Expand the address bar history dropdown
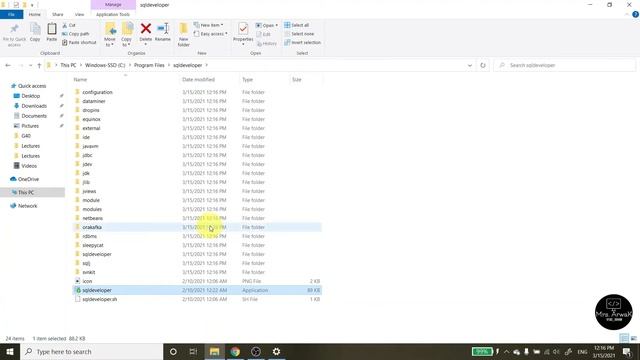The image size is (640, 360). click(470, 65)
